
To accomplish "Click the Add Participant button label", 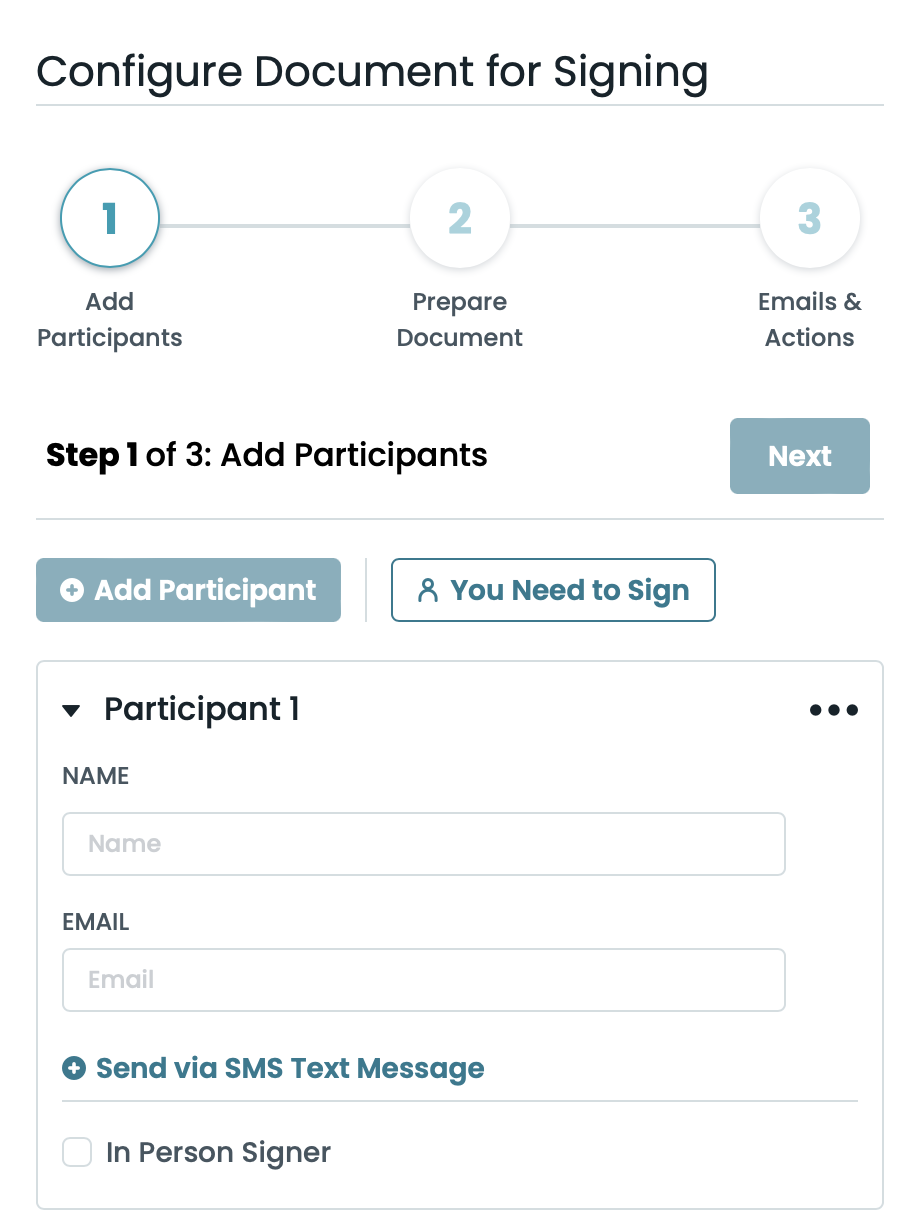I will 205,591.
